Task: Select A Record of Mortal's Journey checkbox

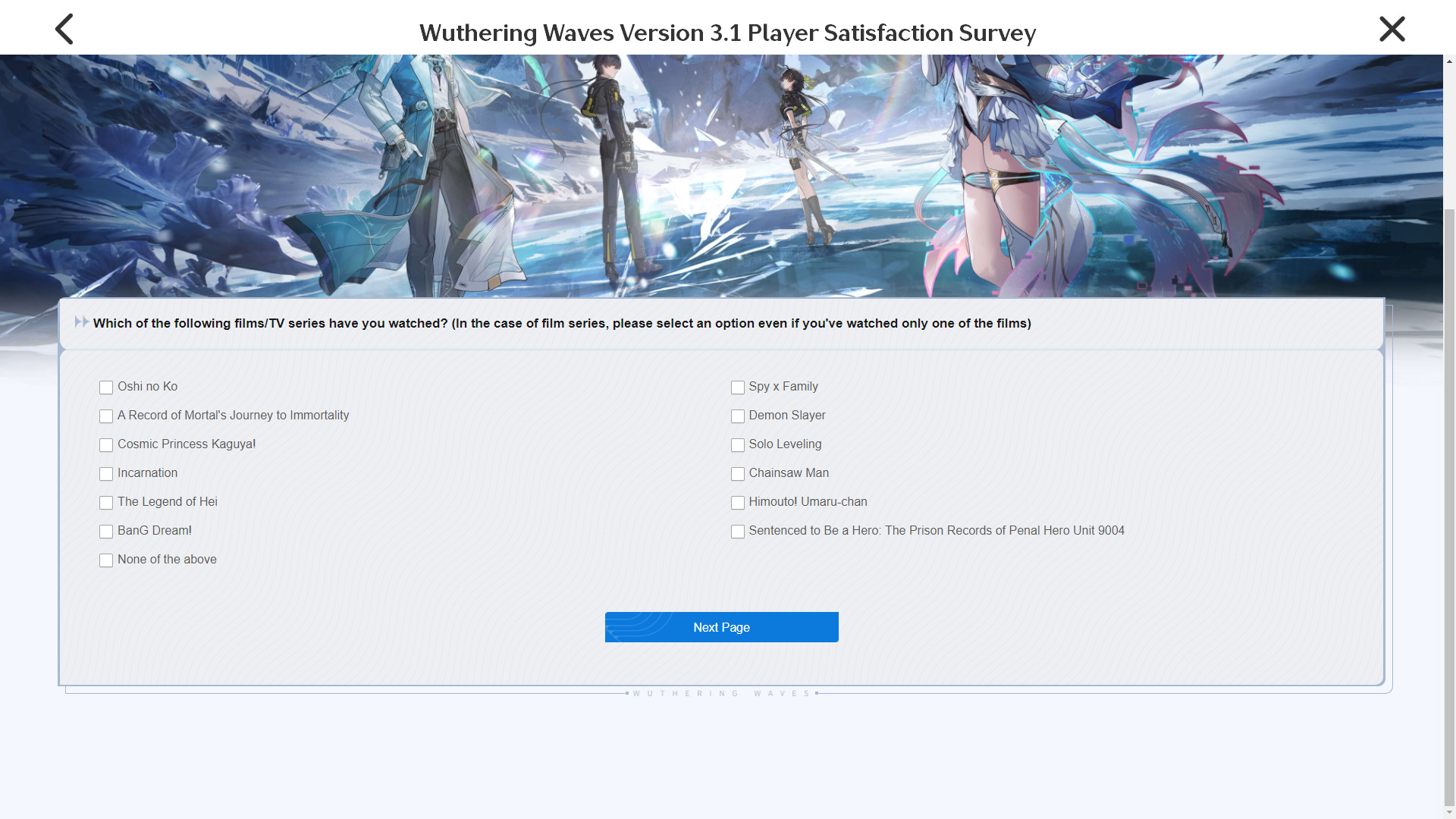Action: pos(106,416)
